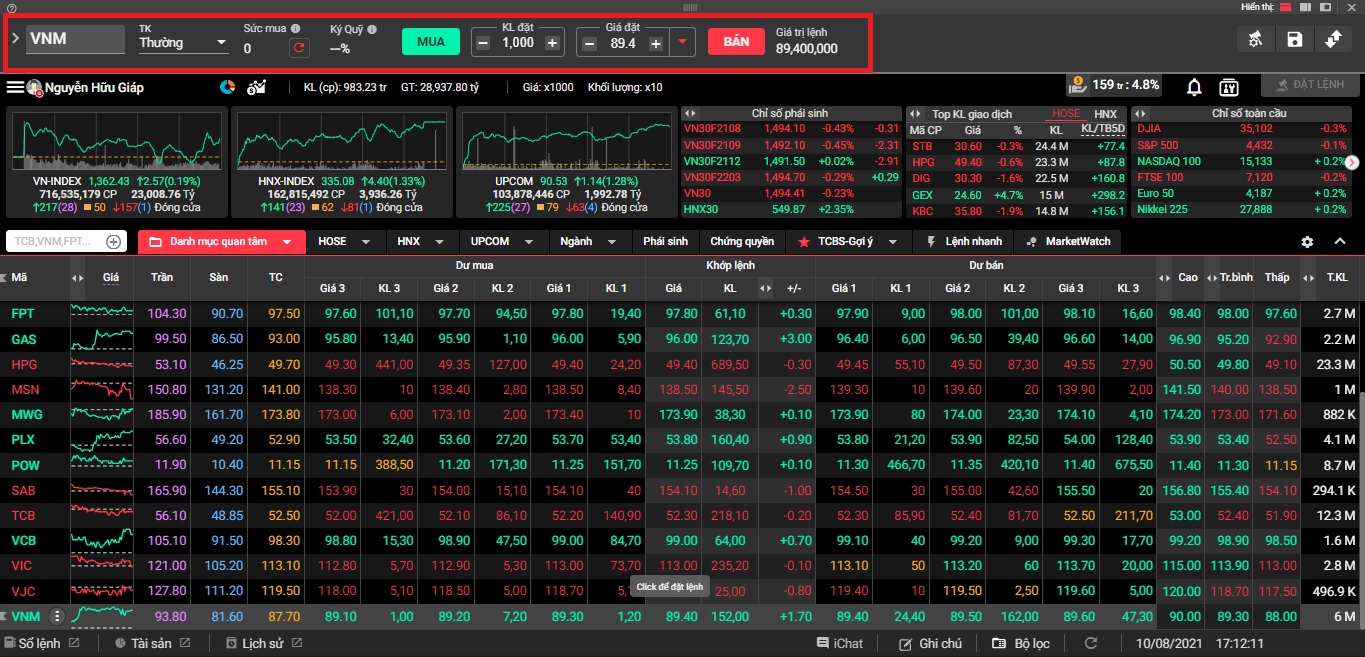1365x657 pixels.
Task: Open the price type dropdown beside Giá đặt
Action: tap(683, 42)
